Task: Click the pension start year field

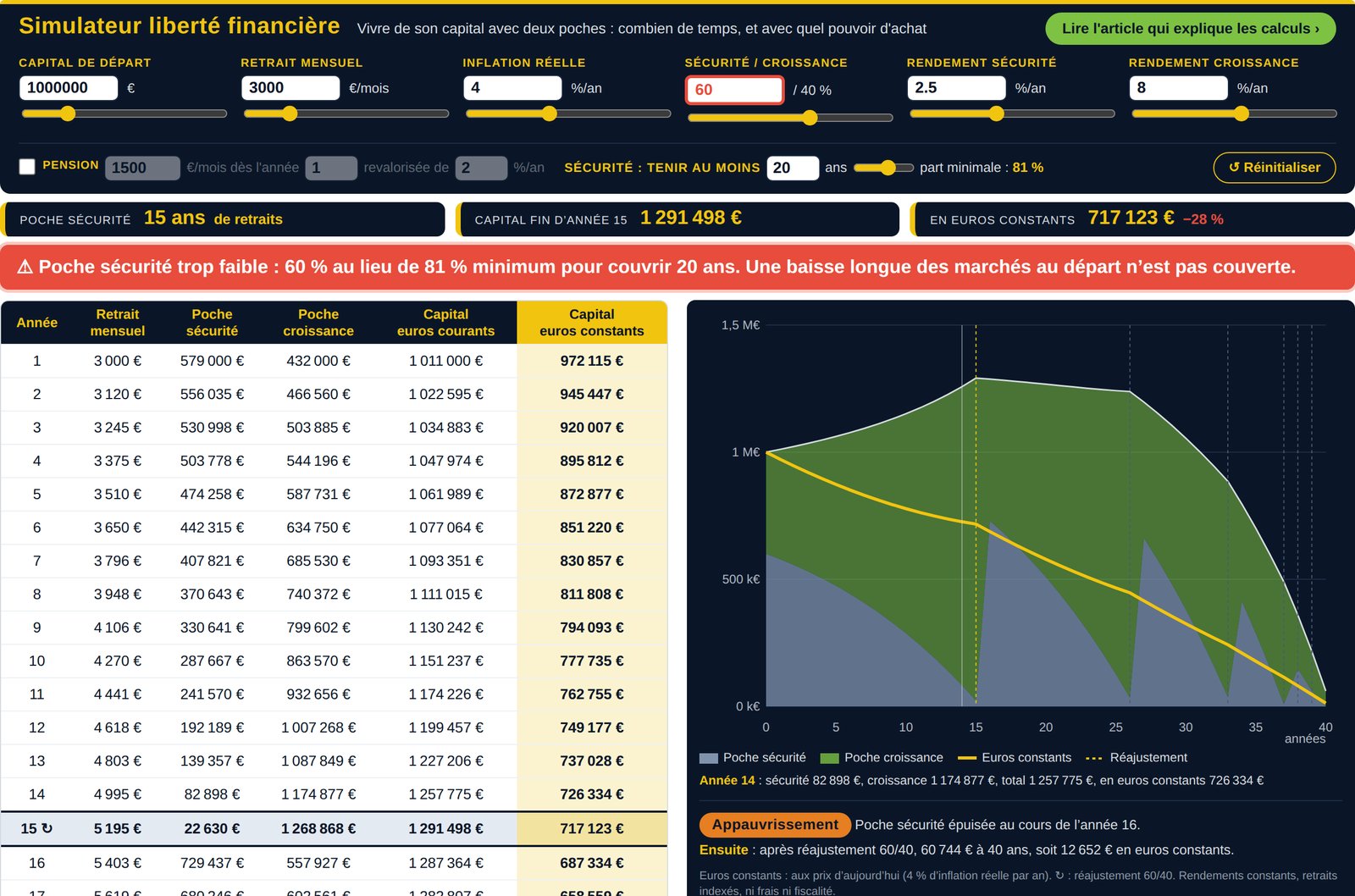Action: coord(331,168)
